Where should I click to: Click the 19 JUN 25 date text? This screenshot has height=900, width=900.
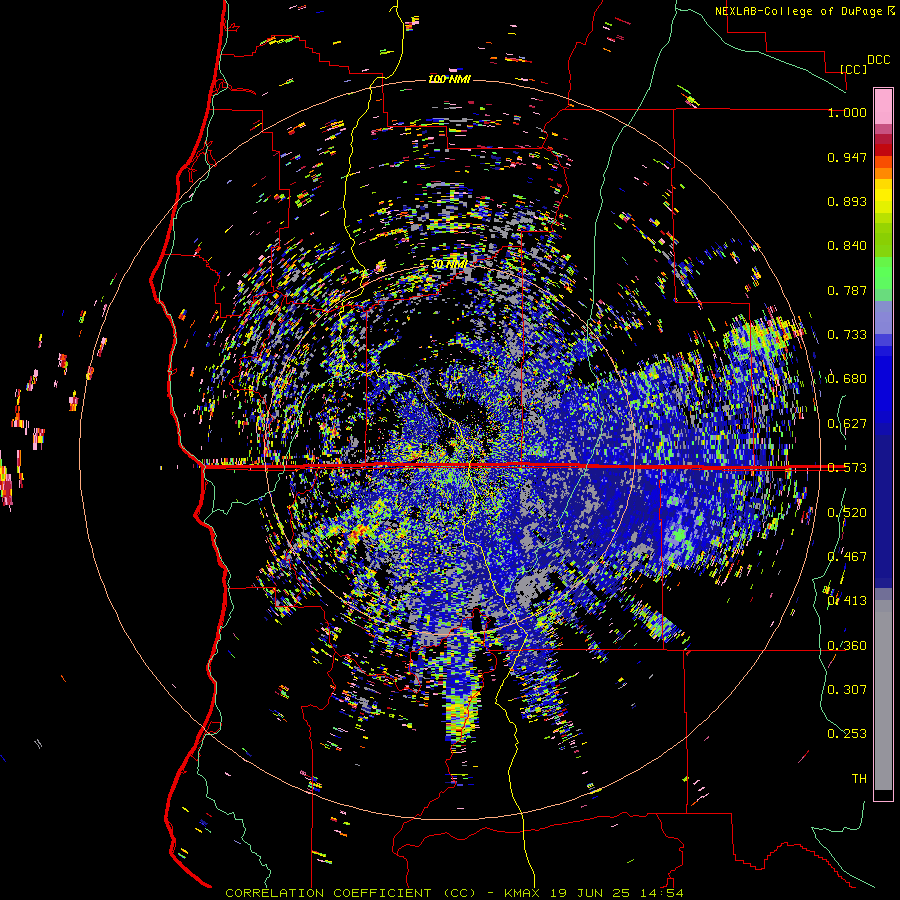(x=589, y=893)
